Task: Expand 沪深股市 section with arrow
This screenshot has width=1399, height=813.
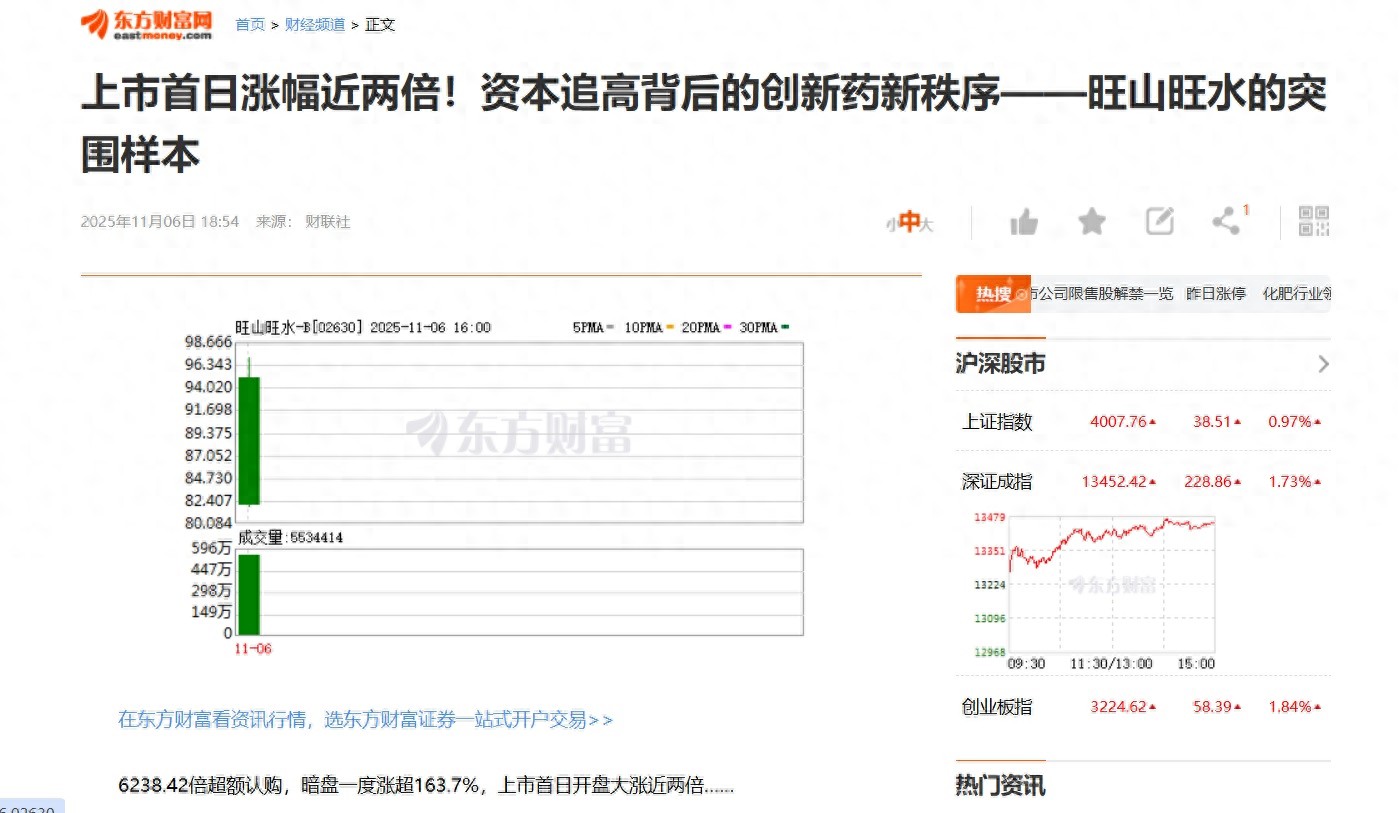Action: click(x=1323, y=364)
